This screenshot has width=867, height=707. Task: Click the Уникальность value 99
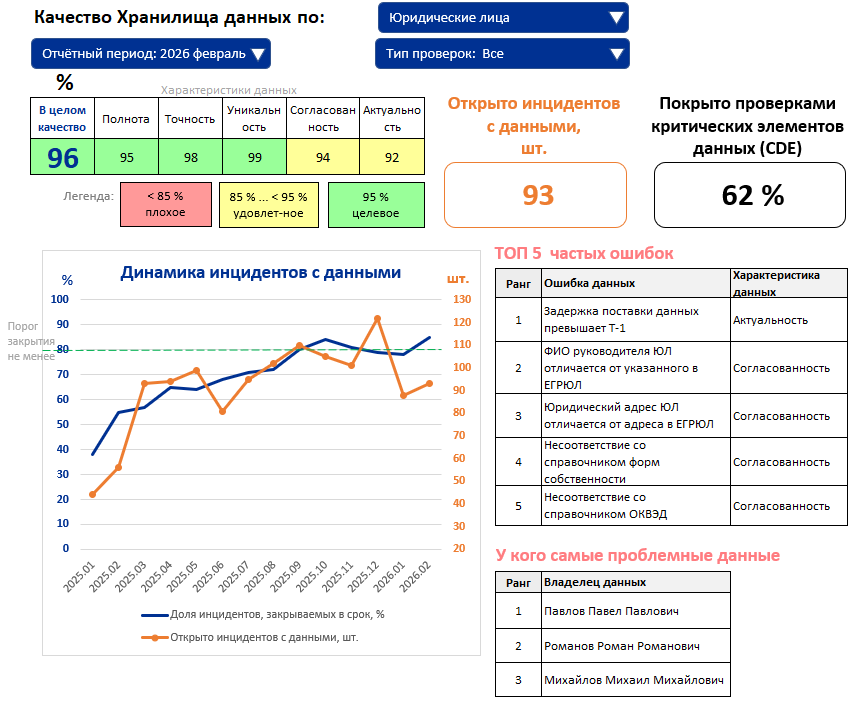[254, 157]
